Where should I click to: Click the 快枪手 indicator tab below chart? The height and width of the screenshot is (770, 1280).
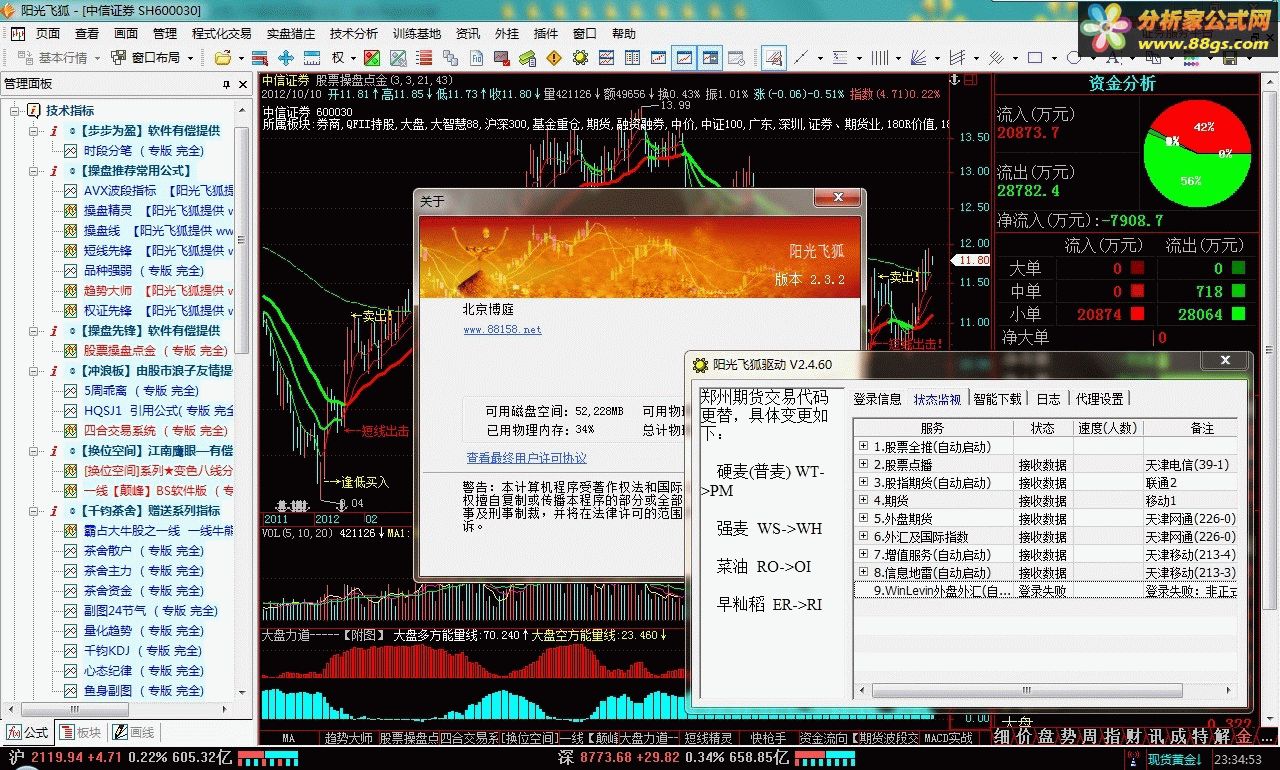[767, 738]
